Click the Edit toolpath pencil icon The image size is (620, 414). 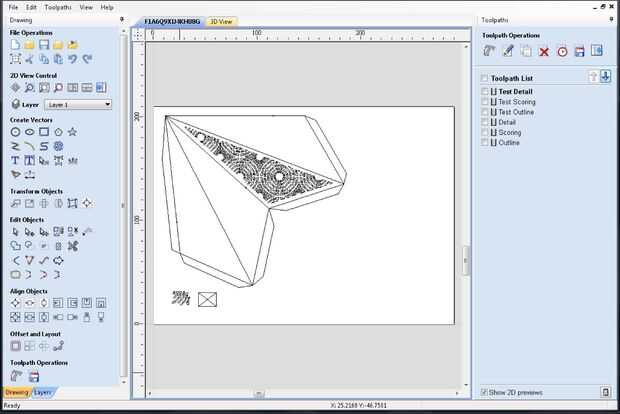(x=508, y=51)
